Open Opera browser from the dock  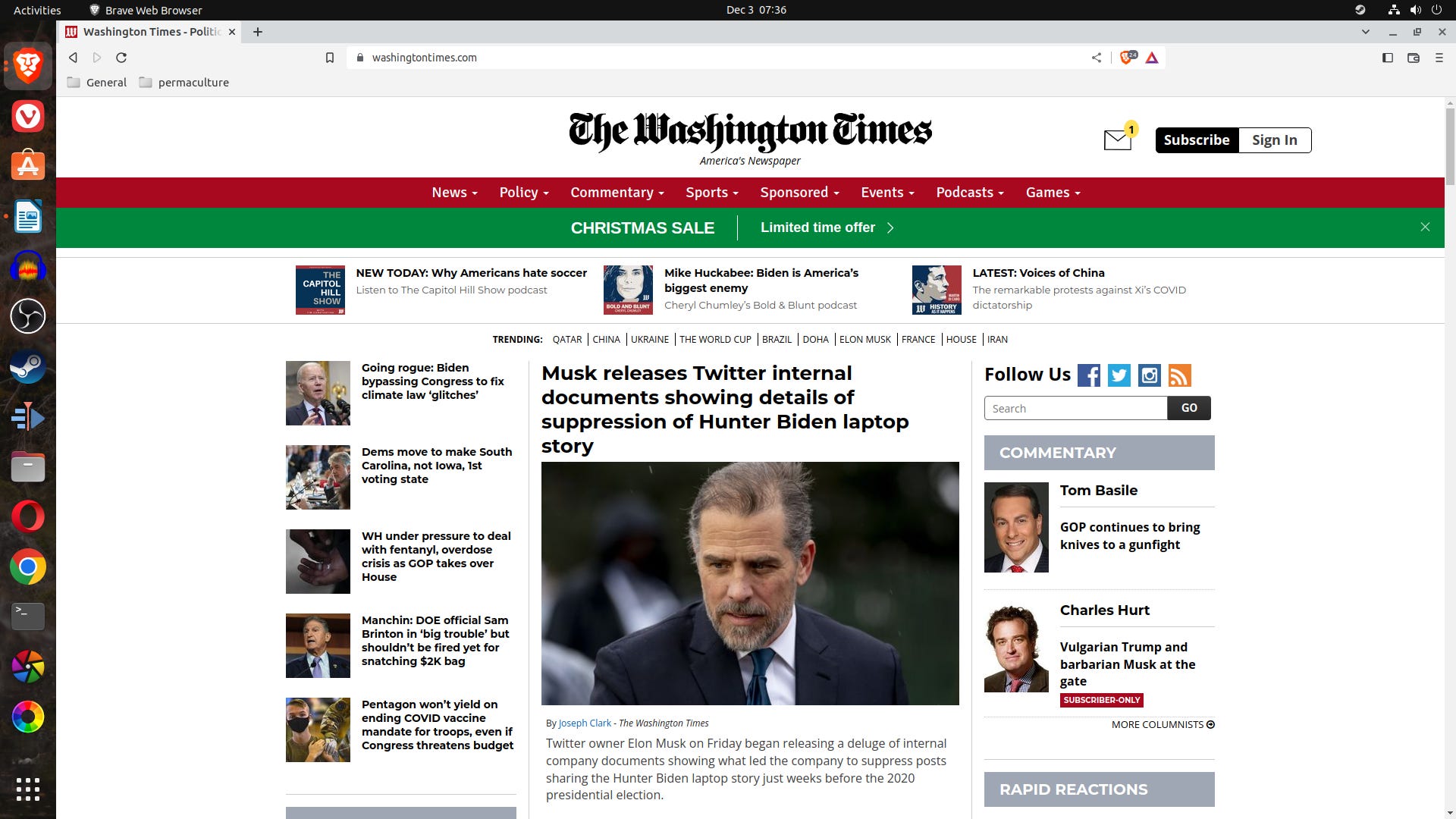pyautogui.click(x=28, y=516)
